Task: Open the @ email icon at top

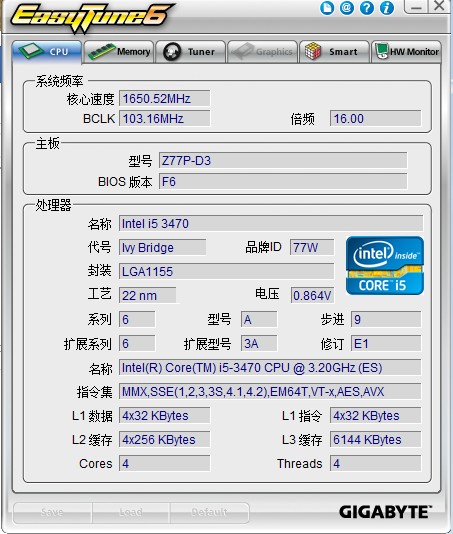Action: point(347,8)
